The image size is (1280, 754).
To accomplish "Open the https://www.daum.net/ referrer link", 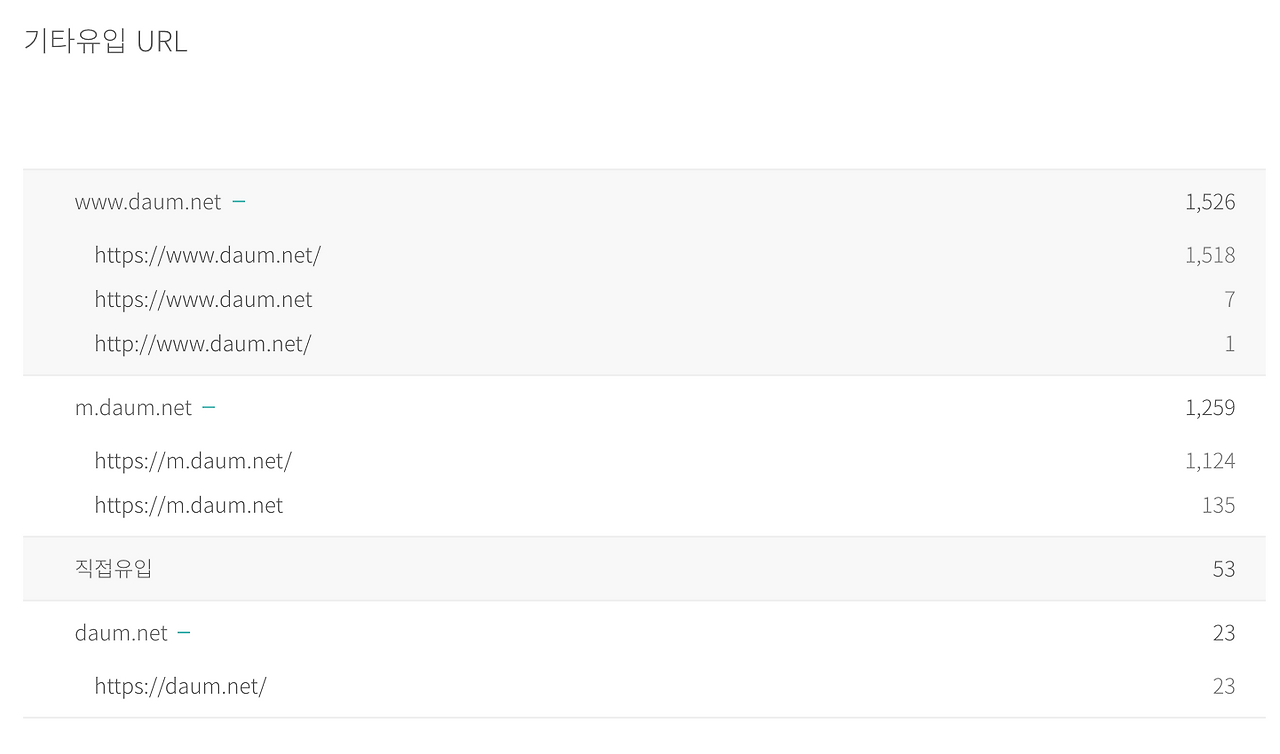I will 207,255.
